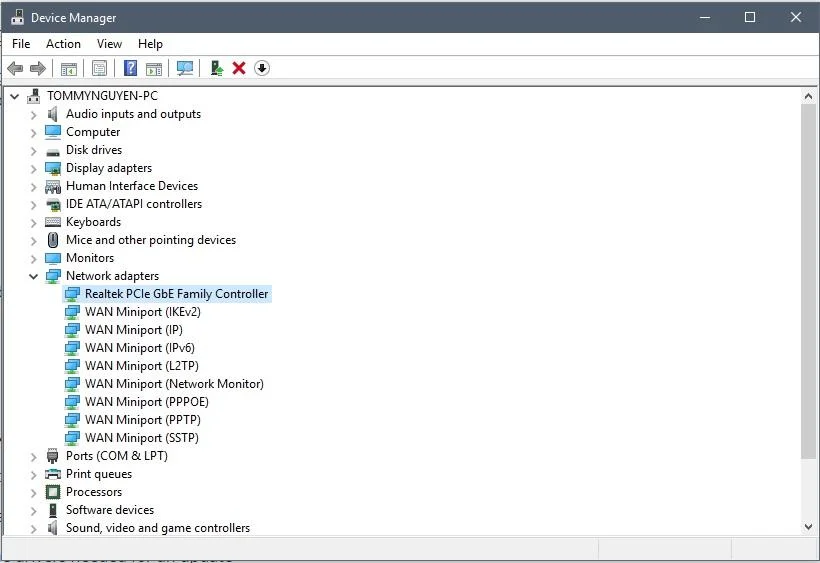Select WAN Miniport (Network Monitor) entry
The width and height of the screenshot is (820, 563).
click(x=174, y=384)
